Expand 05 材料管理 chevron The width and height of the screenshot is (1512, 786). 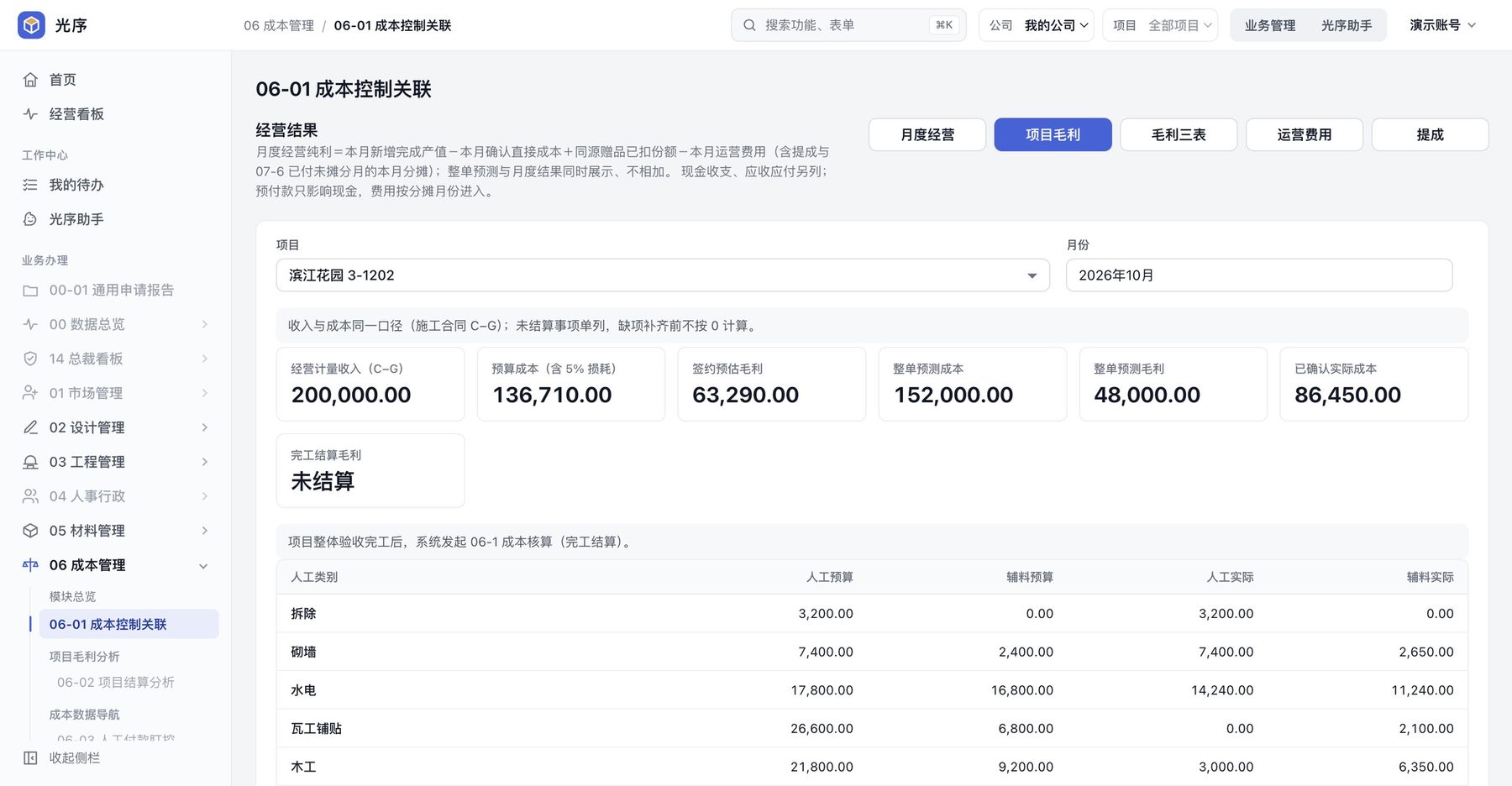pos(204,531)
